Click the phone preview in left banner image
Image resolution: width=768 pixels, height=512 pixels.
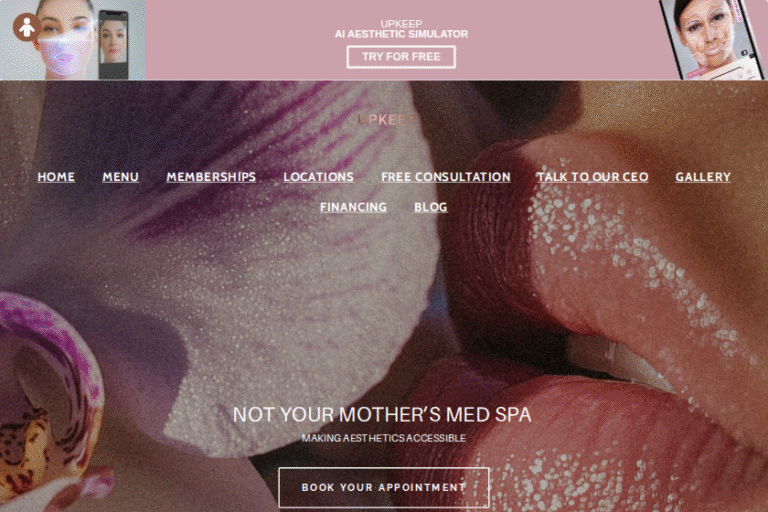114,45
